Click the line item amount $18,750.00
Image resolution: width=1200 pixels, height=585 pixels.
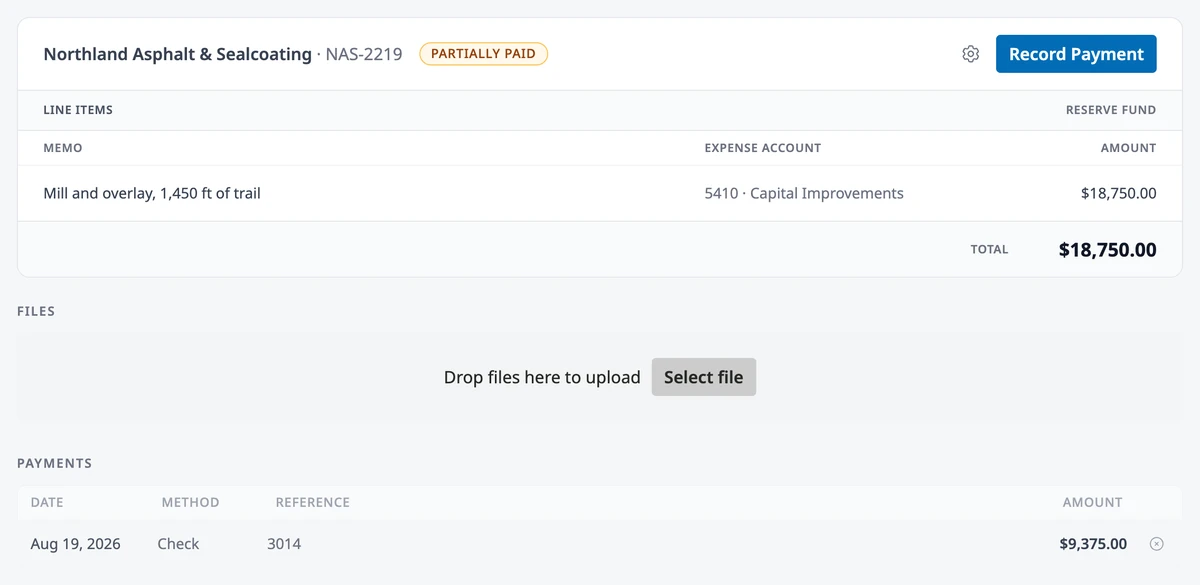click(x=1118, y=193)
